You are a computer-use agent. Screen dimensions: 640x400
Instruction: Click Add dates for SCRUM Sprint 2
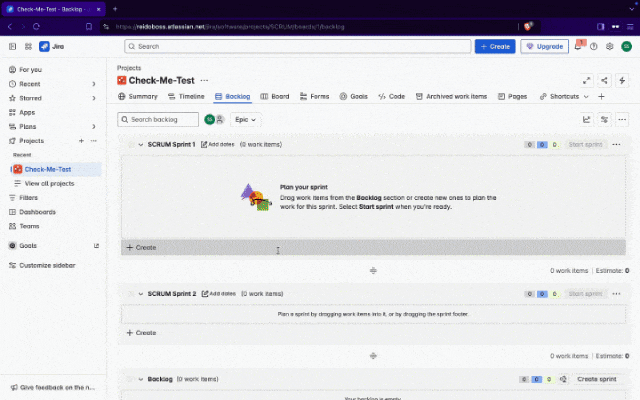tap(219, 294)
